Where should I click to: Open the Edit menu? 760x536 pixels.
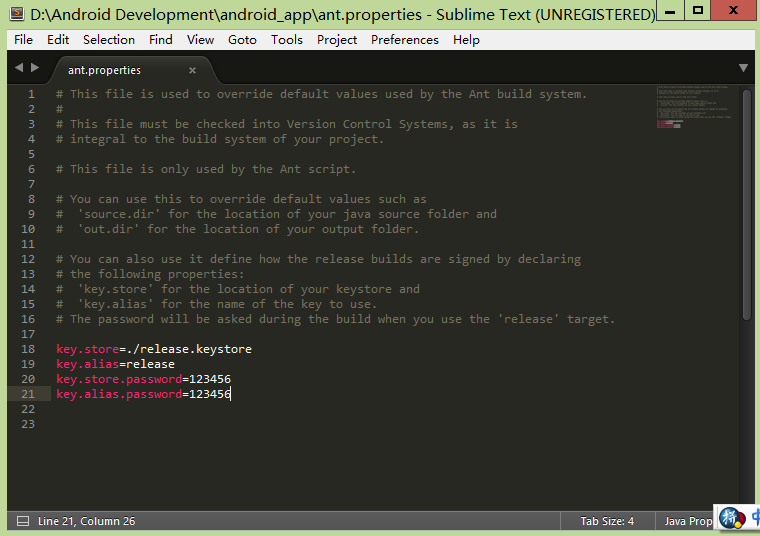(x=58, y=40)
